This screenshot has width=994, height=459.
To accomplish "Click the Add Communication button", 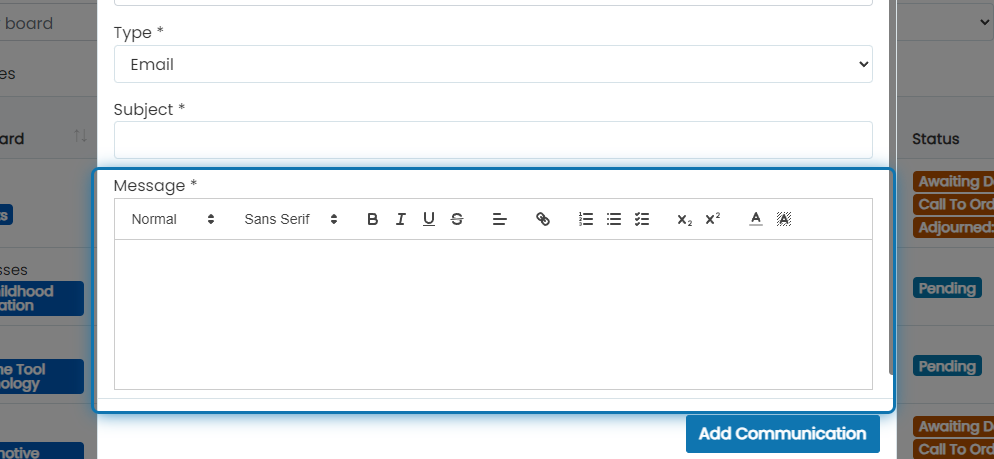I will [782, 434].
